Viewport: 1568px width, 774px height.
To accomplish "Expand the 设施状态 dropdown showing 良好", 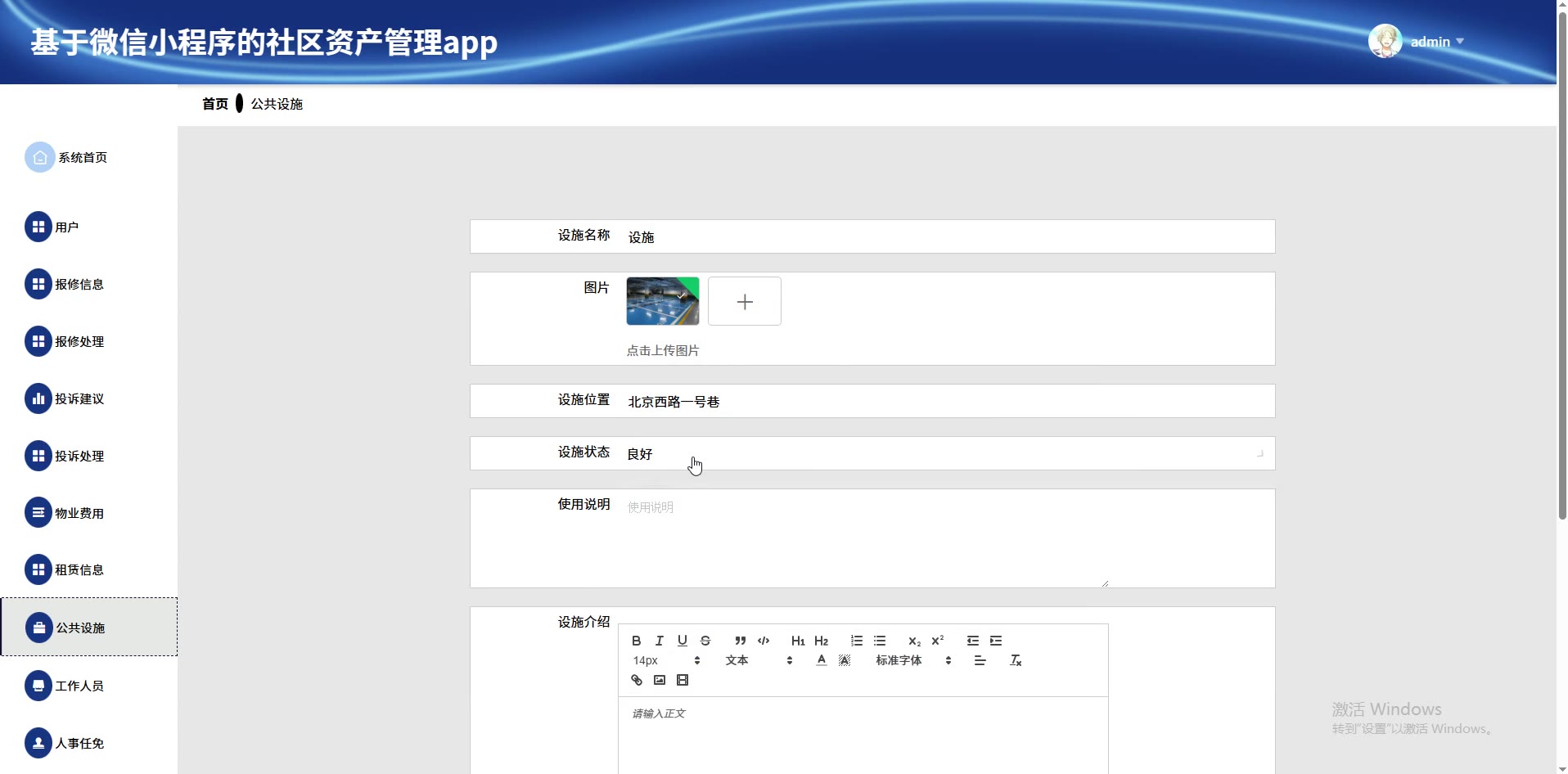I will [941, 453].
